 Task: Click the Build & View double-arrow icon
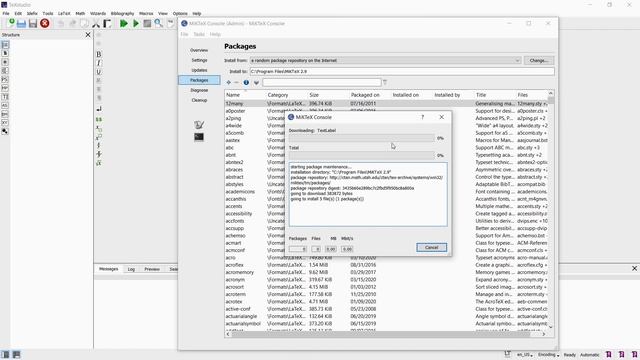pos(124,24)
